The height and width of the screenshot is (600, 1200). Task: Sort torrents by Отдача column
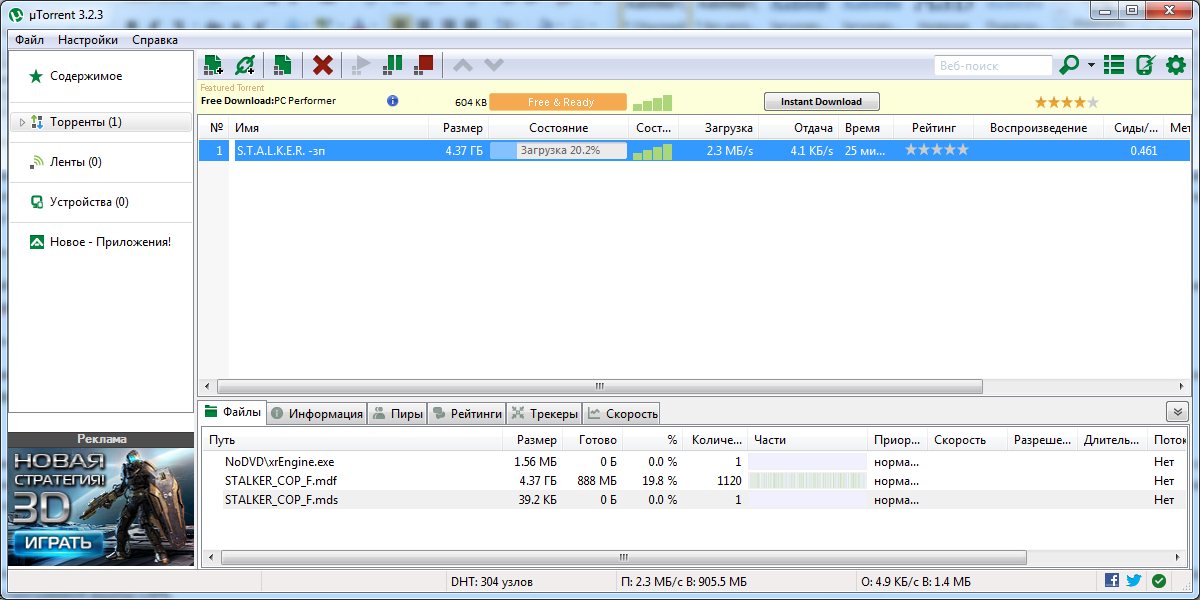pos(799,128)
